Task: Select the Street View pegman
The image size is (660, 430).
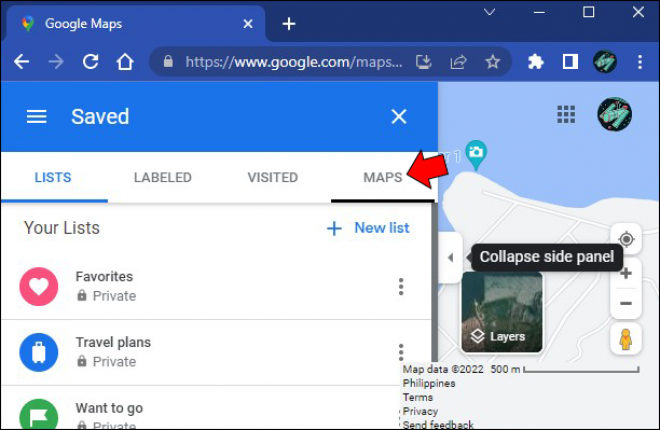Action: click(x=626, y=339)
